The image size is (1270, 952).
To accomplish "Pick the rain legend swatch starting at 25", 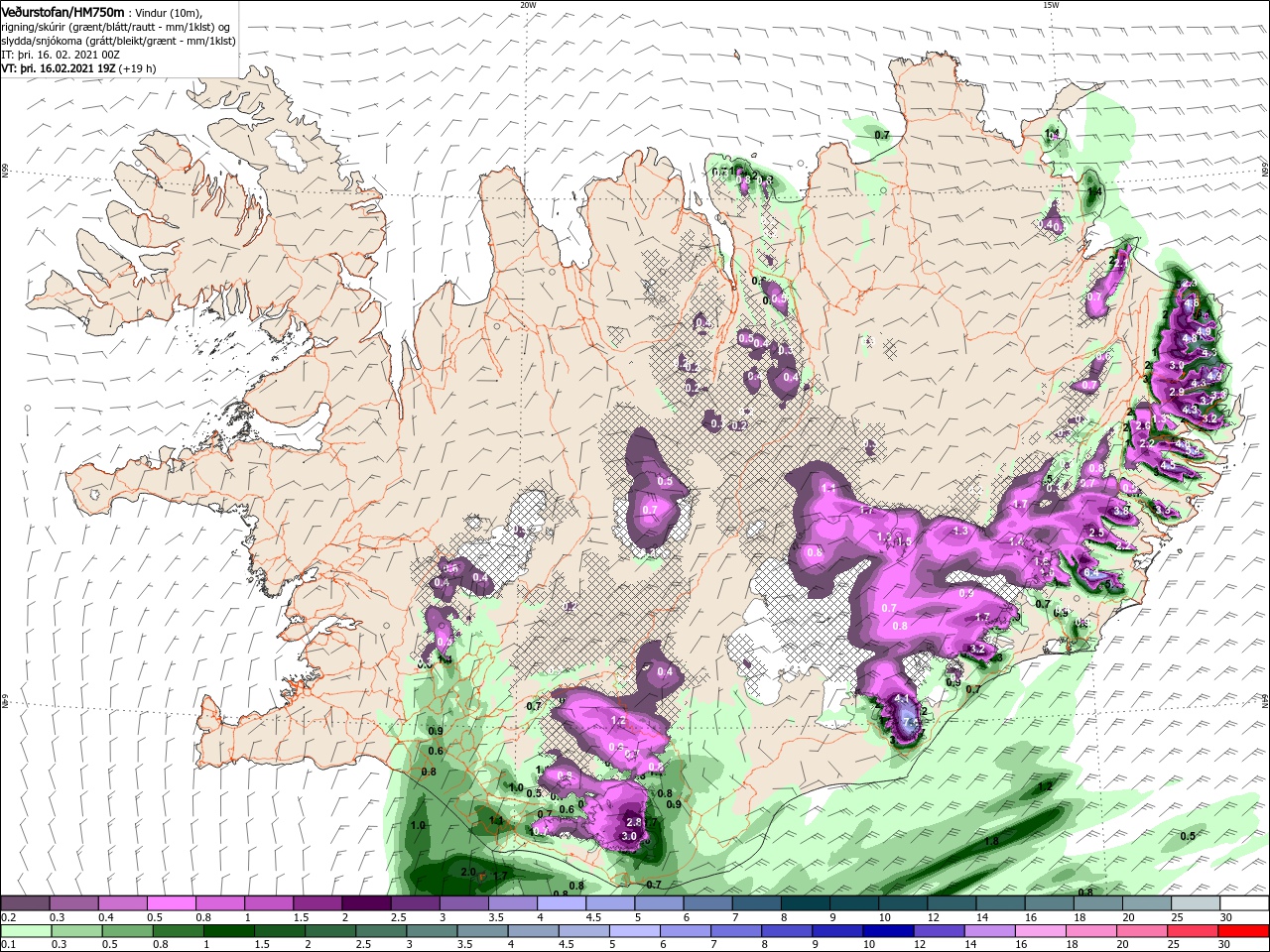I will click(x=1192, y=931).
